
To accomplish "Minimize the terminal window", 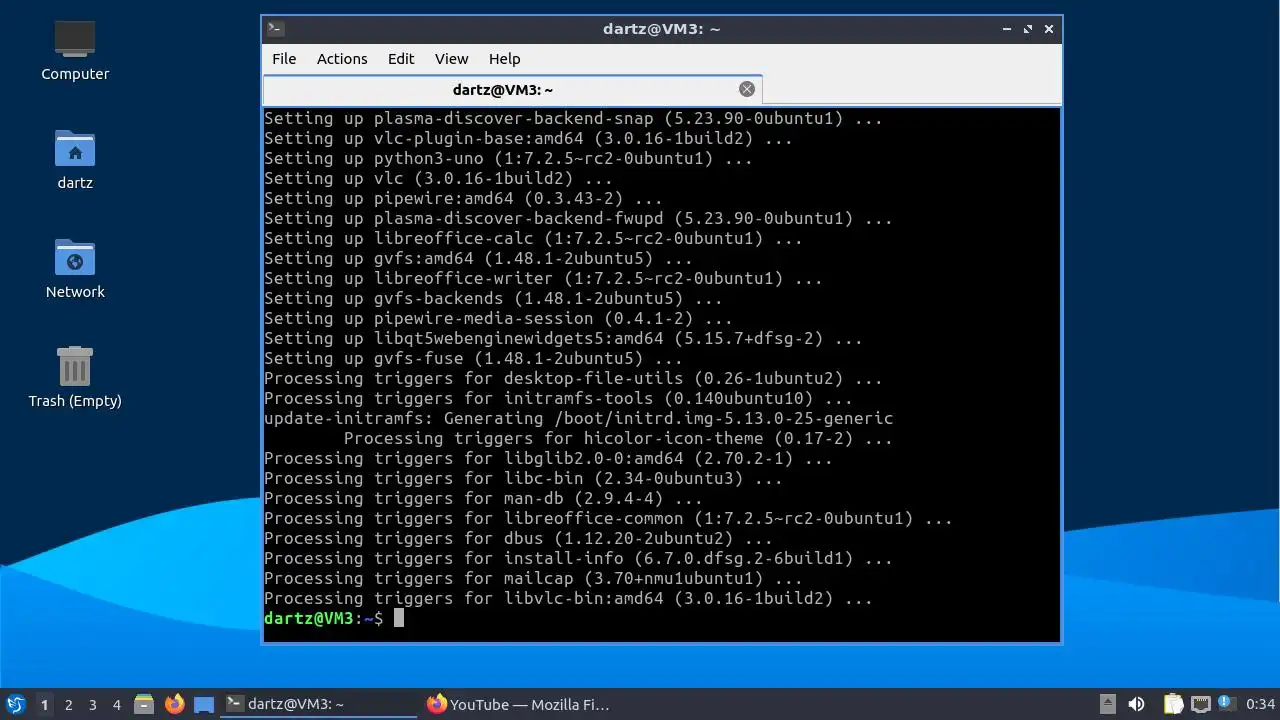I will pyautogui.click(x=1007, y=29).
